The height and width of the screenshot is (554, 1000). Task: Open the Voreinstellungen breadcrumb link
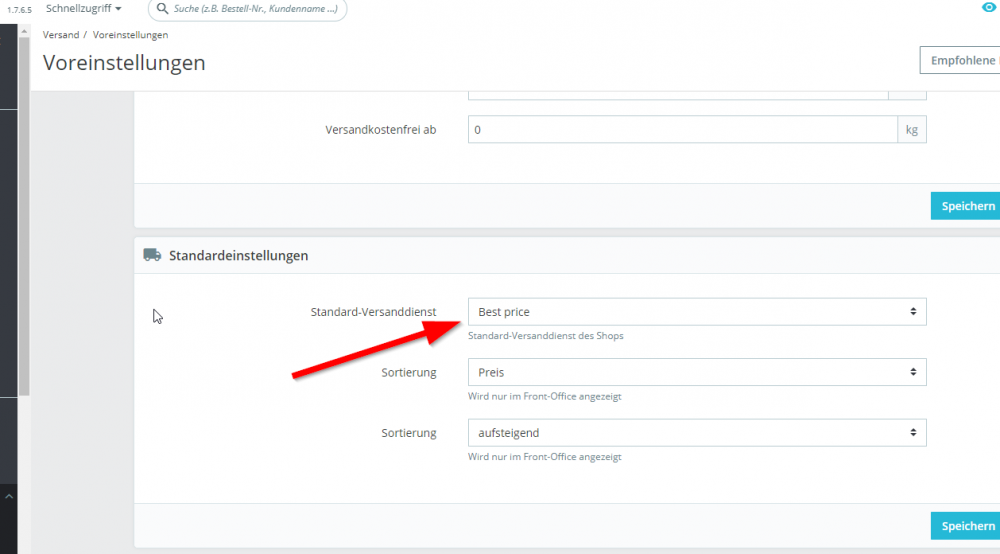(x=130, y=34)
